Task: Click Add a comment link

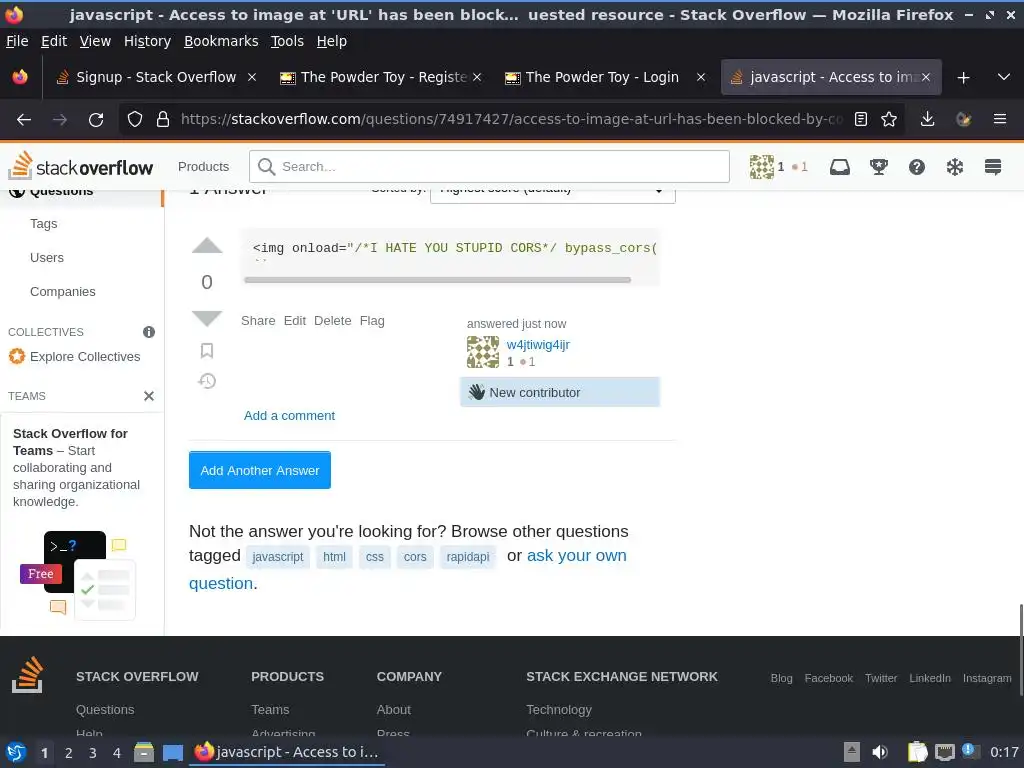Action: click(x=289, y=415)
